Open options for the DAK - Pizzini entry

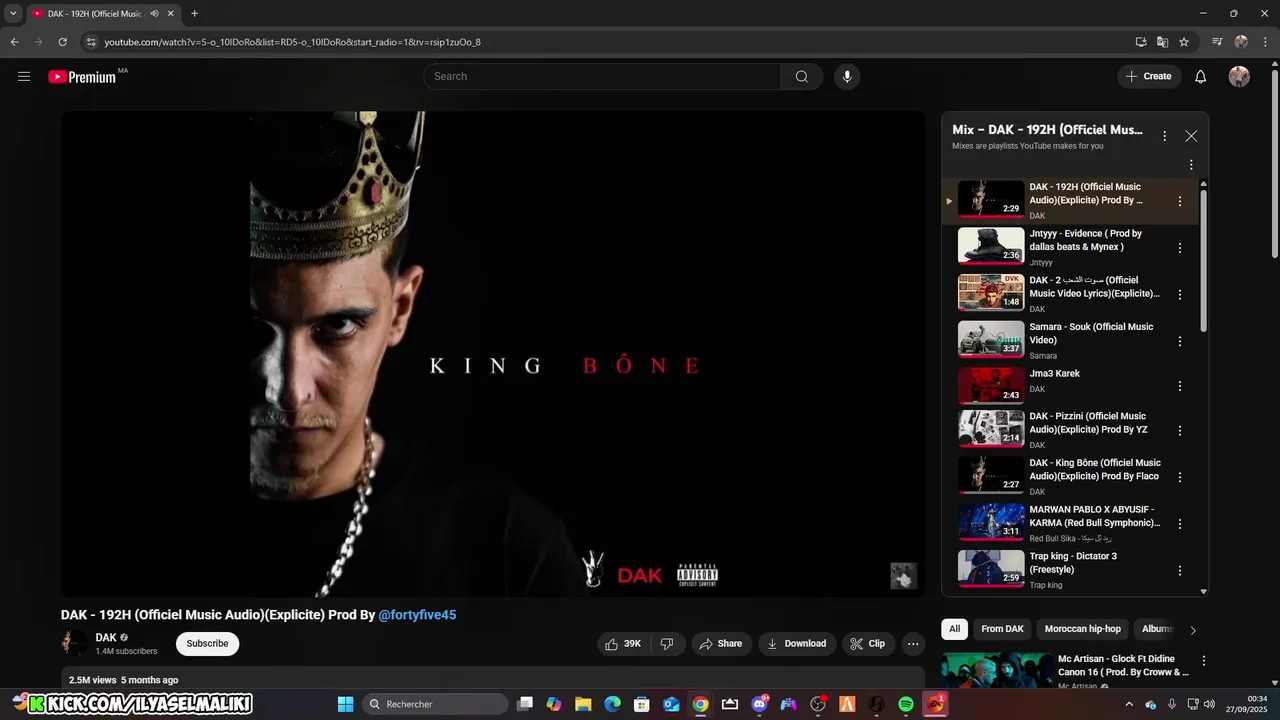coord(1180,430)
